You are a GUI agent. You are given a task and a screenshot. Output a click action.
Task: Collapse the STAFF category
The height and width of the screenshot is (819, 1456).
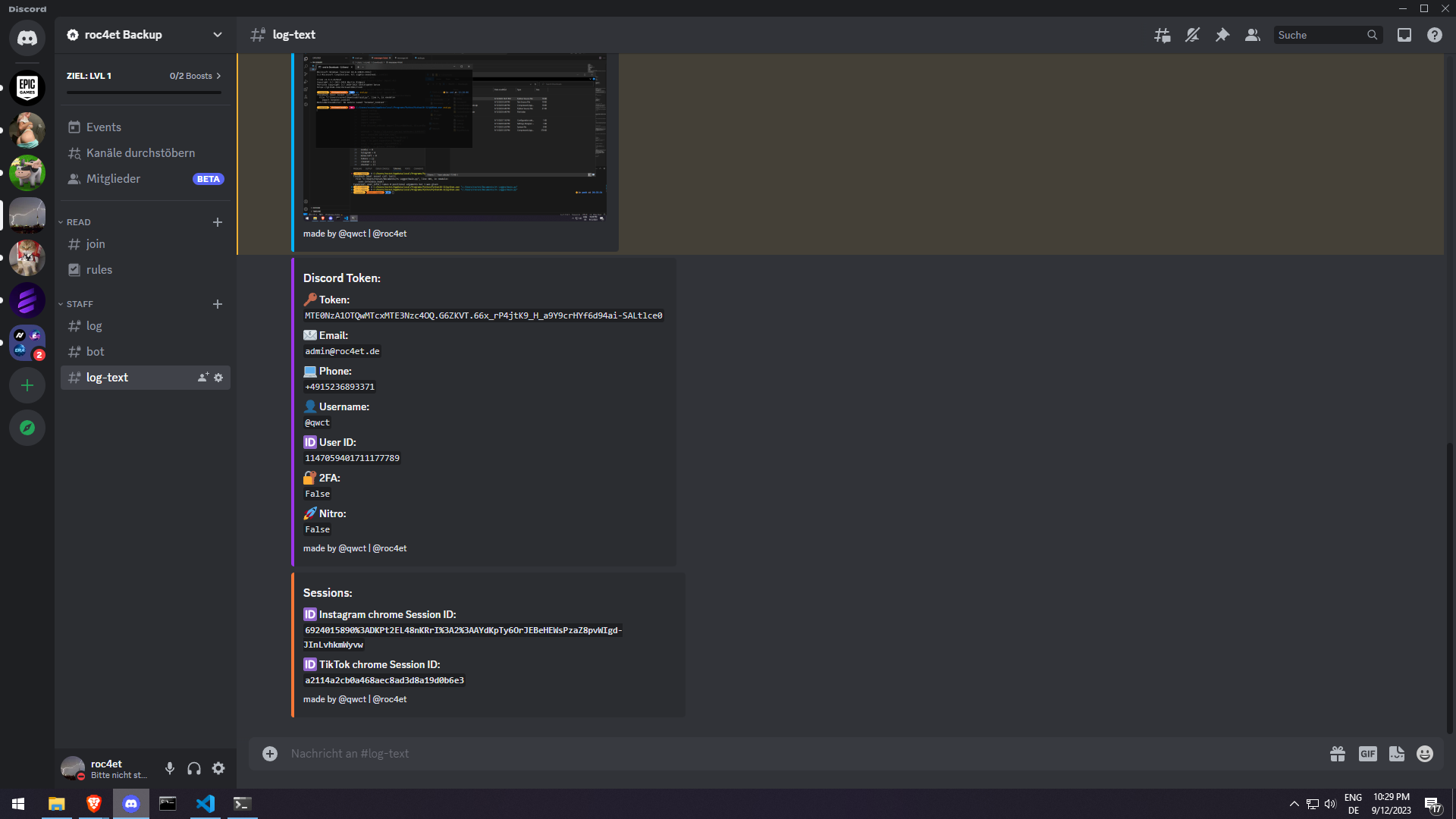[x=80, y=304]
